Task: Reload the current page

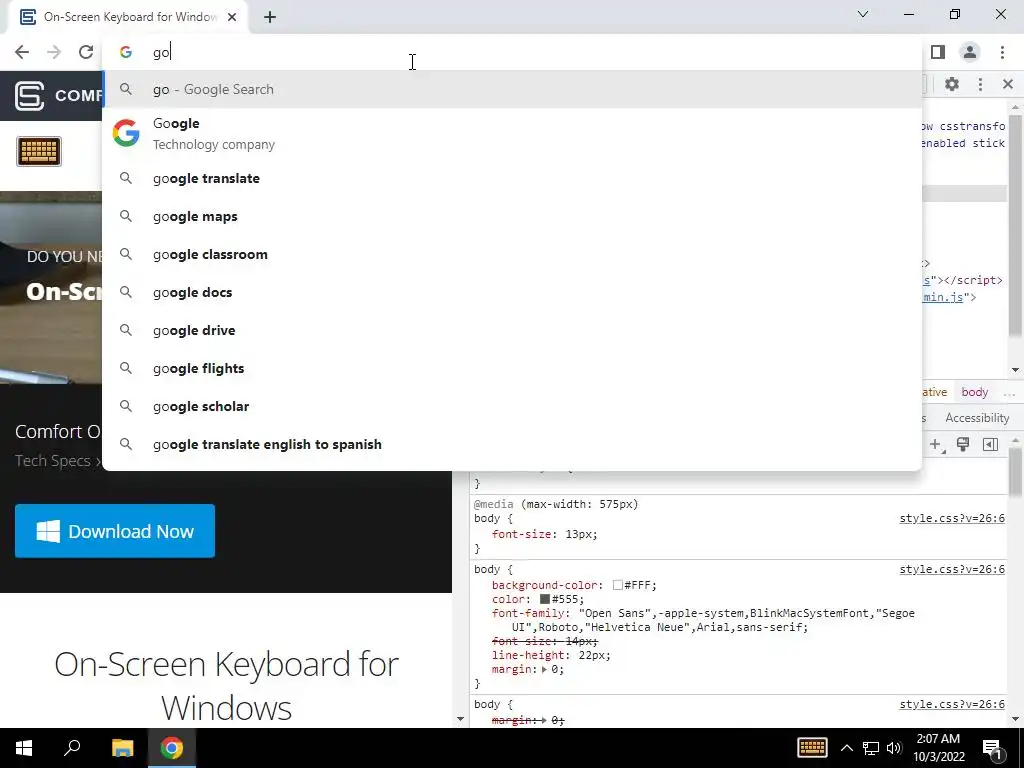Action: (x=86, y=52)
